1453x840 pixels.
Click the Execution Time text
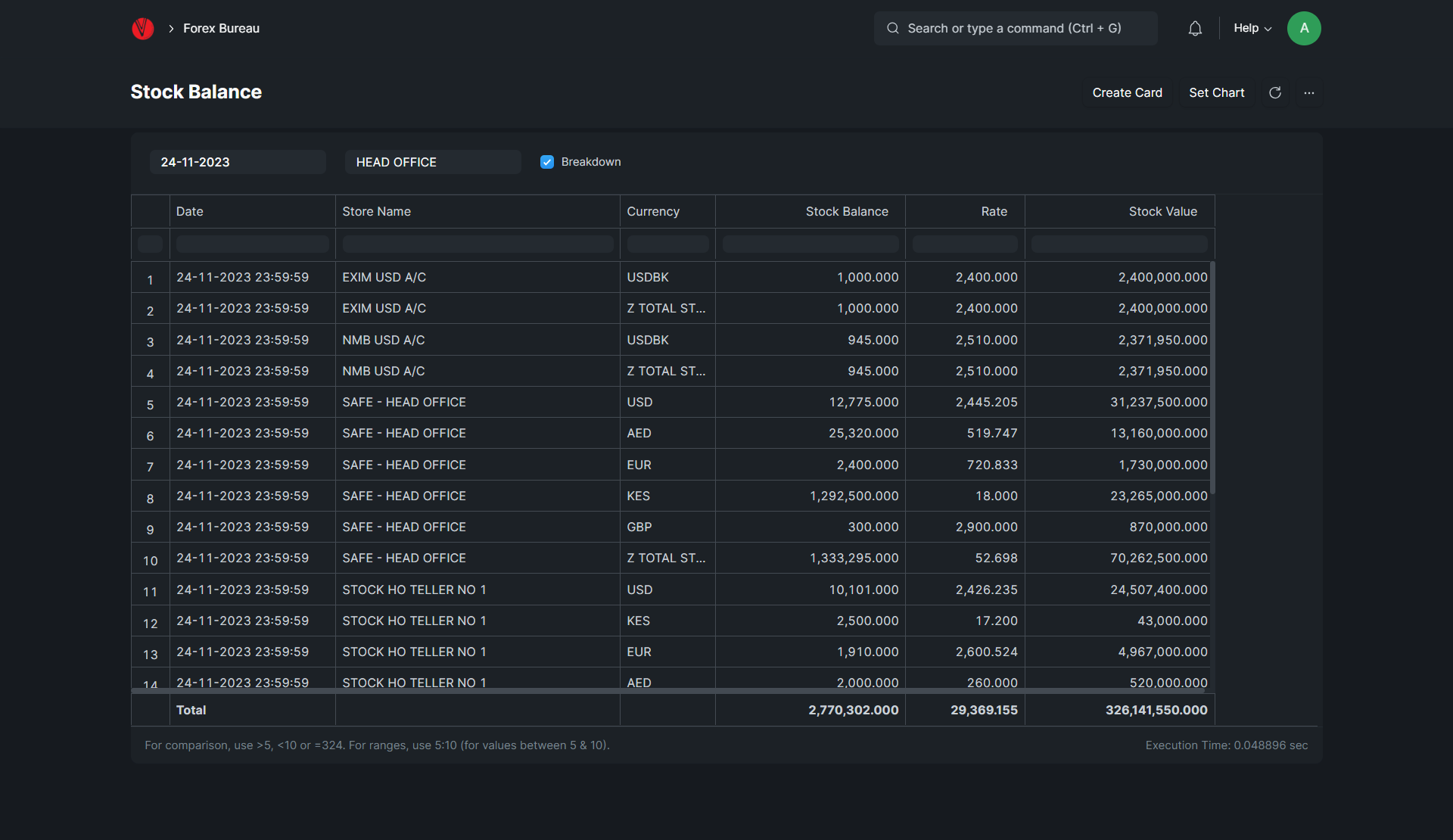[1226, 745]
